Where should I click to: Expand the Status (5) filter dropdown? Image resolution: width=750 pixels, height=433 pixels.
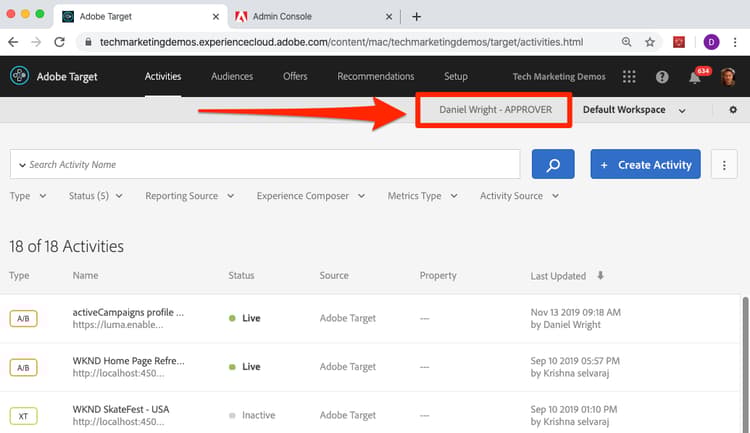(96, 196)
